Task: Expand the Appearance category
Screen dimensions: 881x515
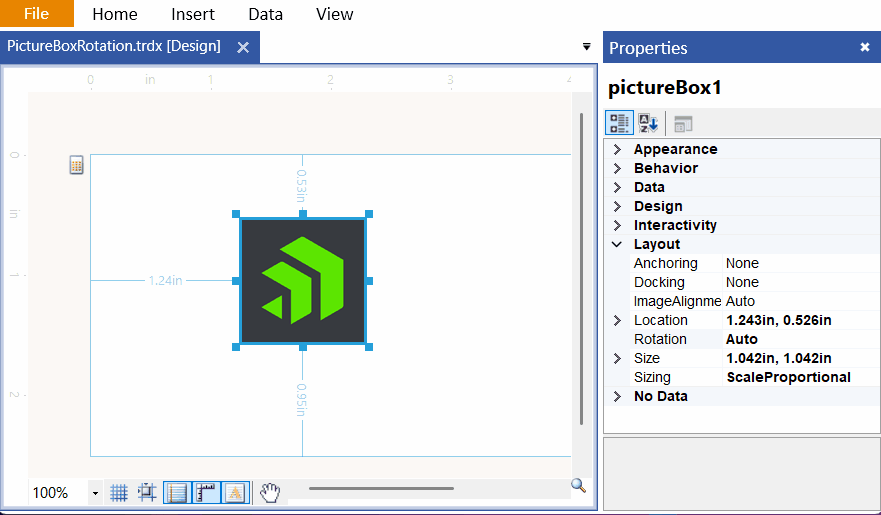Action: [x=617, y=149]
